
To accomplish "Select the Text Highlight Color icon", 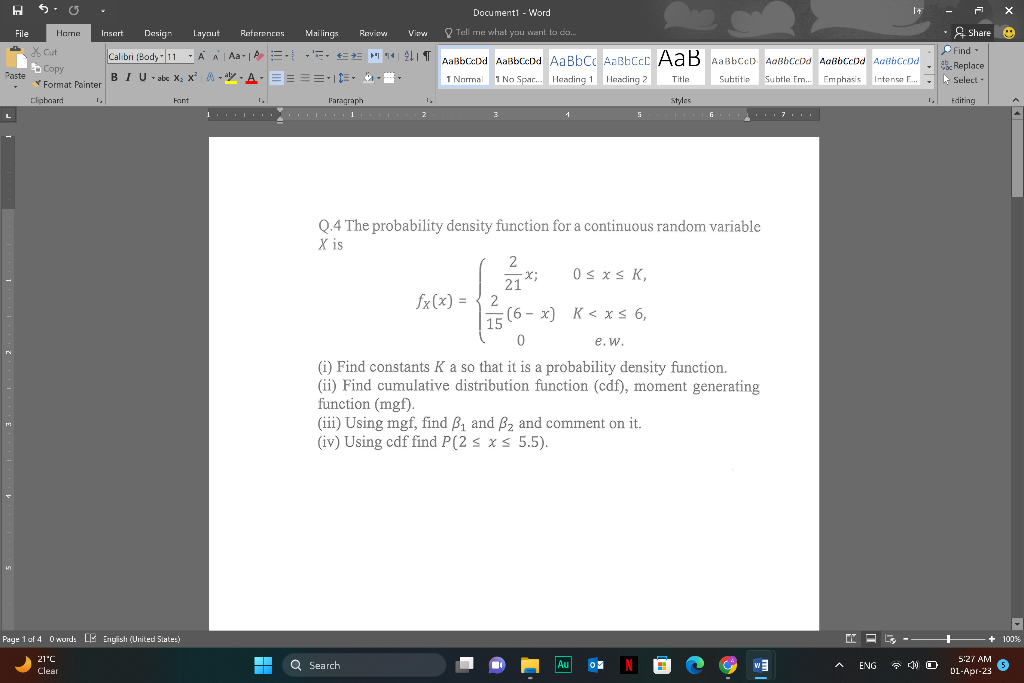I will tap(230, 76).
